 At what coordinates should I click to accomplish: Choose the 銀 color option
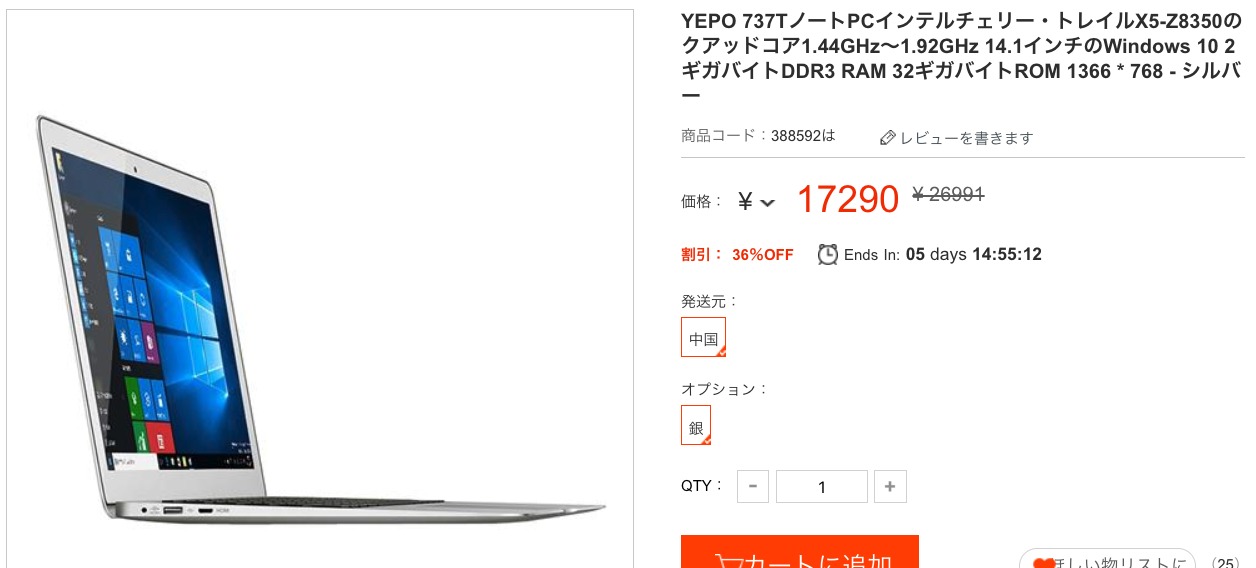point(696,425)
